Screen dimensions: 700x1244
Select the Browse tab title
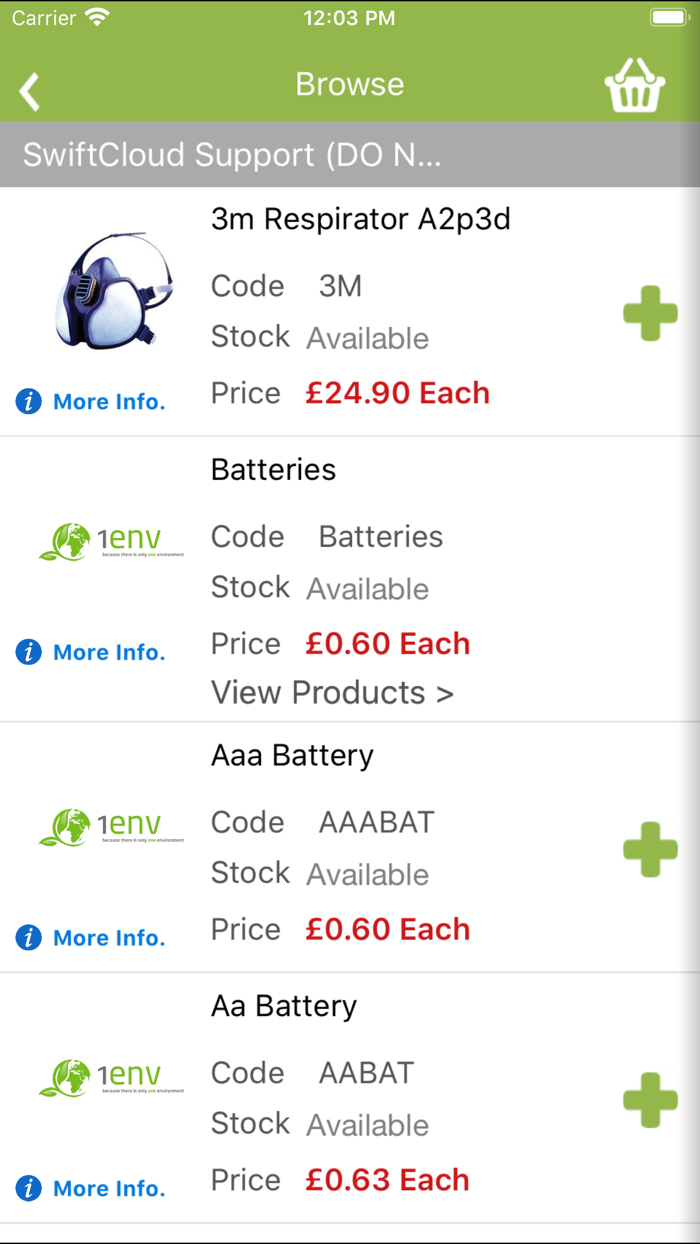click(x=349, y=84)
